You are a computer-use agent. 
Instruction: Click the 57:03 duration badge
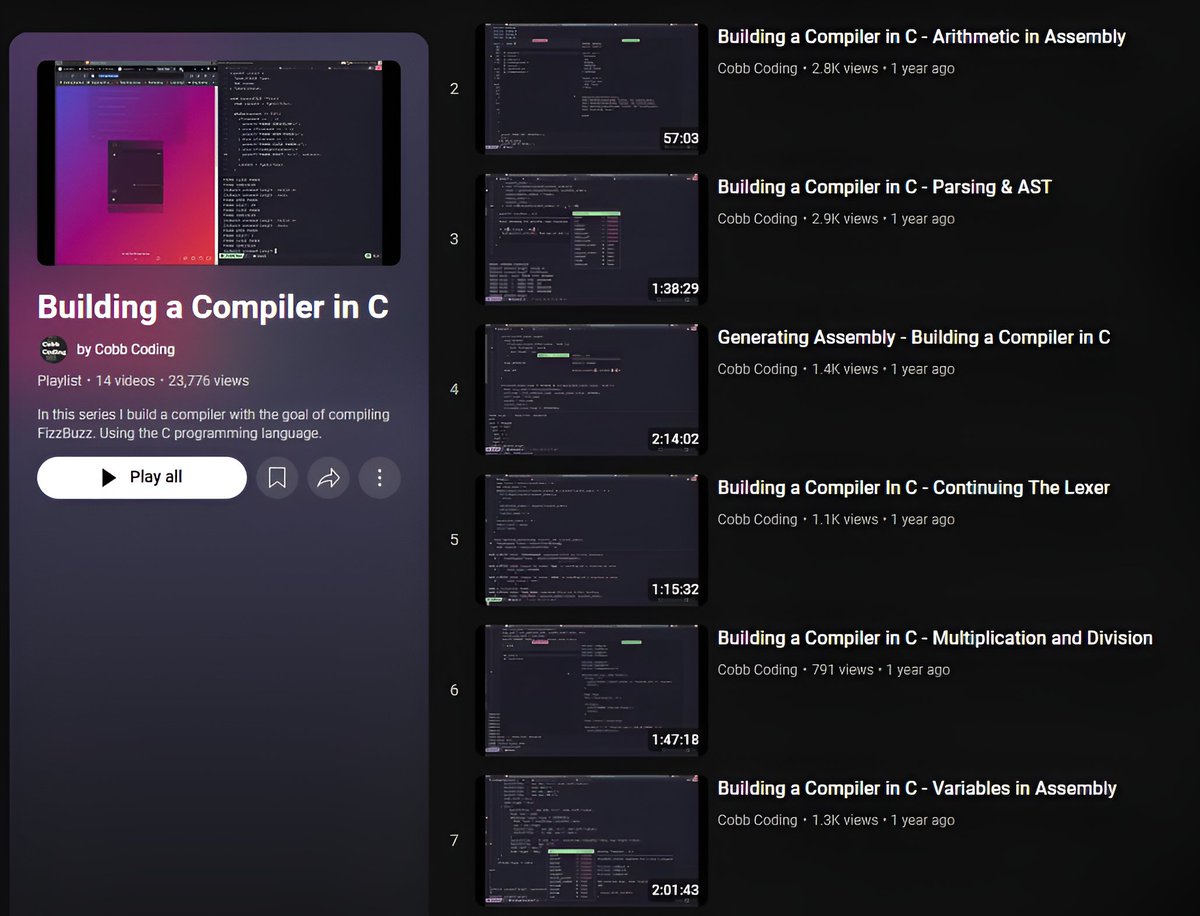point(681,139)
